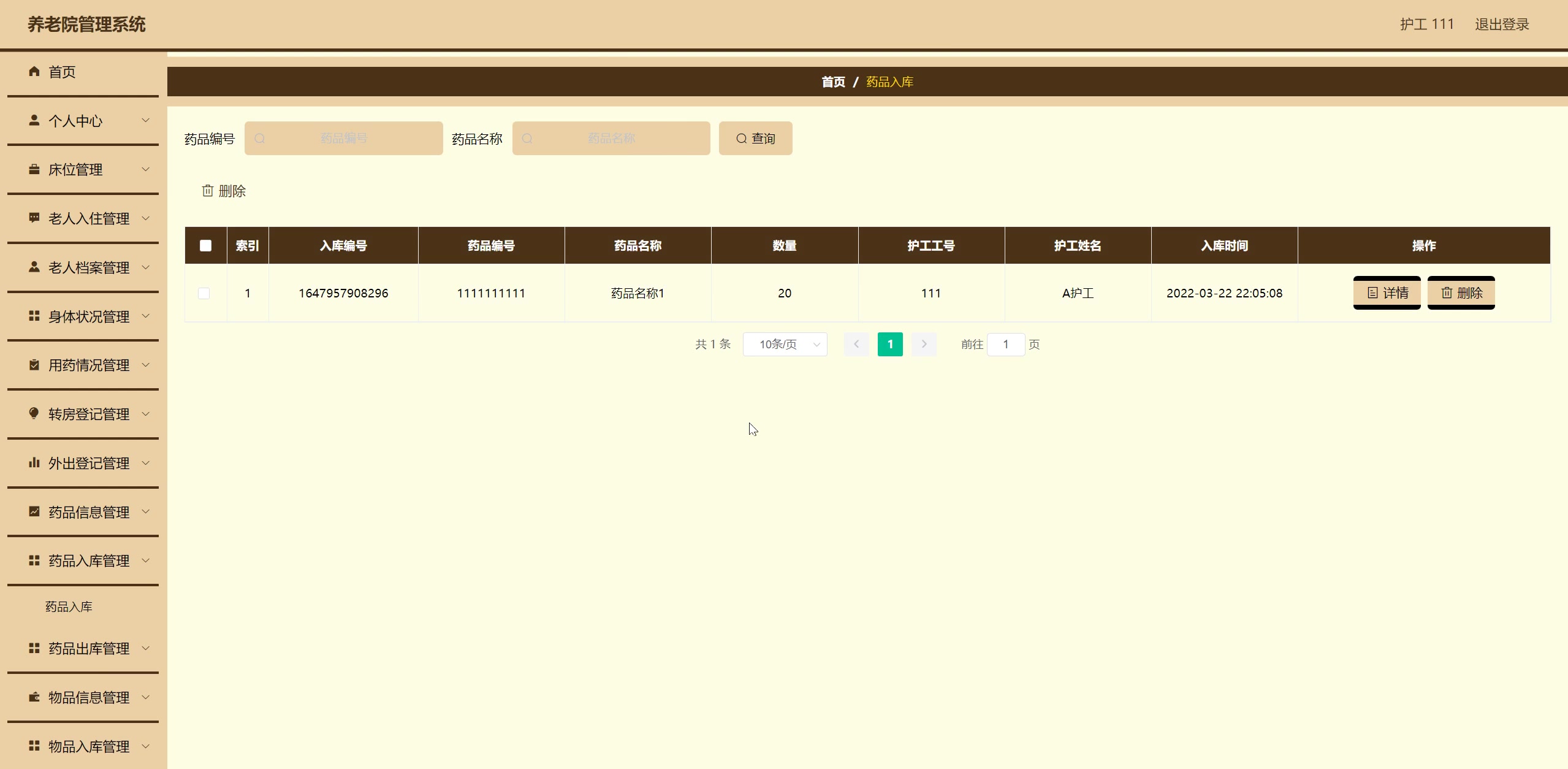This screenshot has height=769, width=1568.
Task: Expand the 药品信息管理 menu chevron
Action: [x=146, y=511]
